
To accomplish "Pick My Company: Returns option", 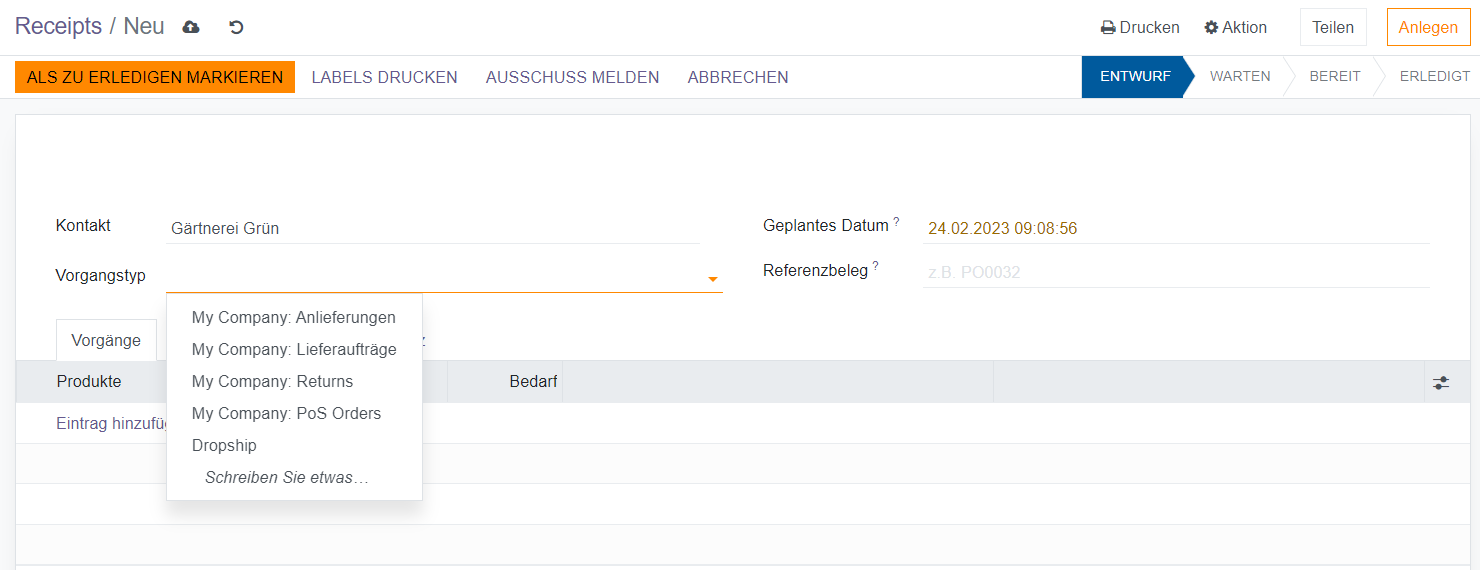I will [272, 381].
